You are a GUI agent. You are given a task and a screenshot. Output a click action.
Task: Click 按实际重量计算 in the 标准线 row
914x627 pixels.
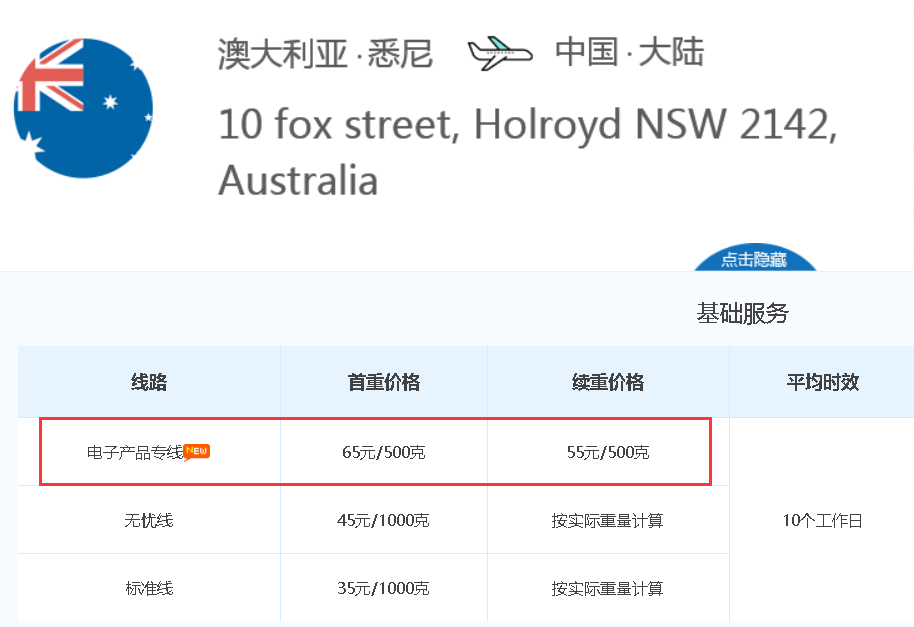coord(608,588)
